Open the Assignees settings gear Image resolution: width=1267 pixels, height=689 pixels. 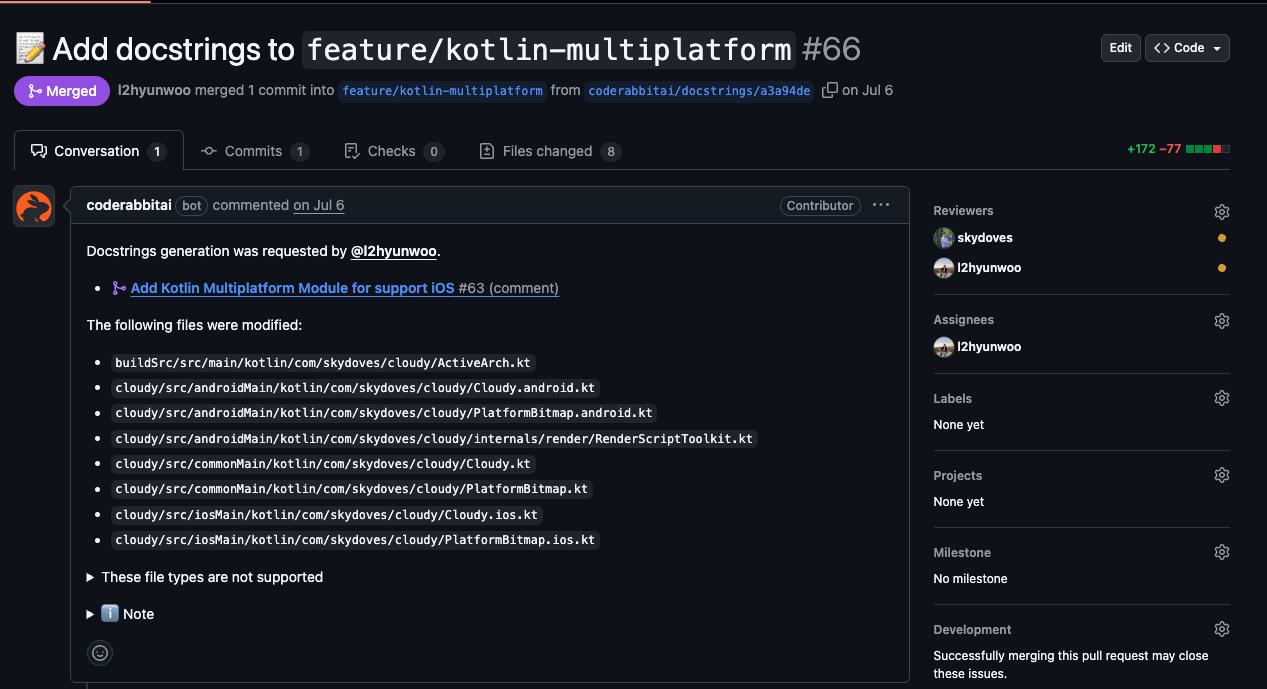pos(1221,321)
